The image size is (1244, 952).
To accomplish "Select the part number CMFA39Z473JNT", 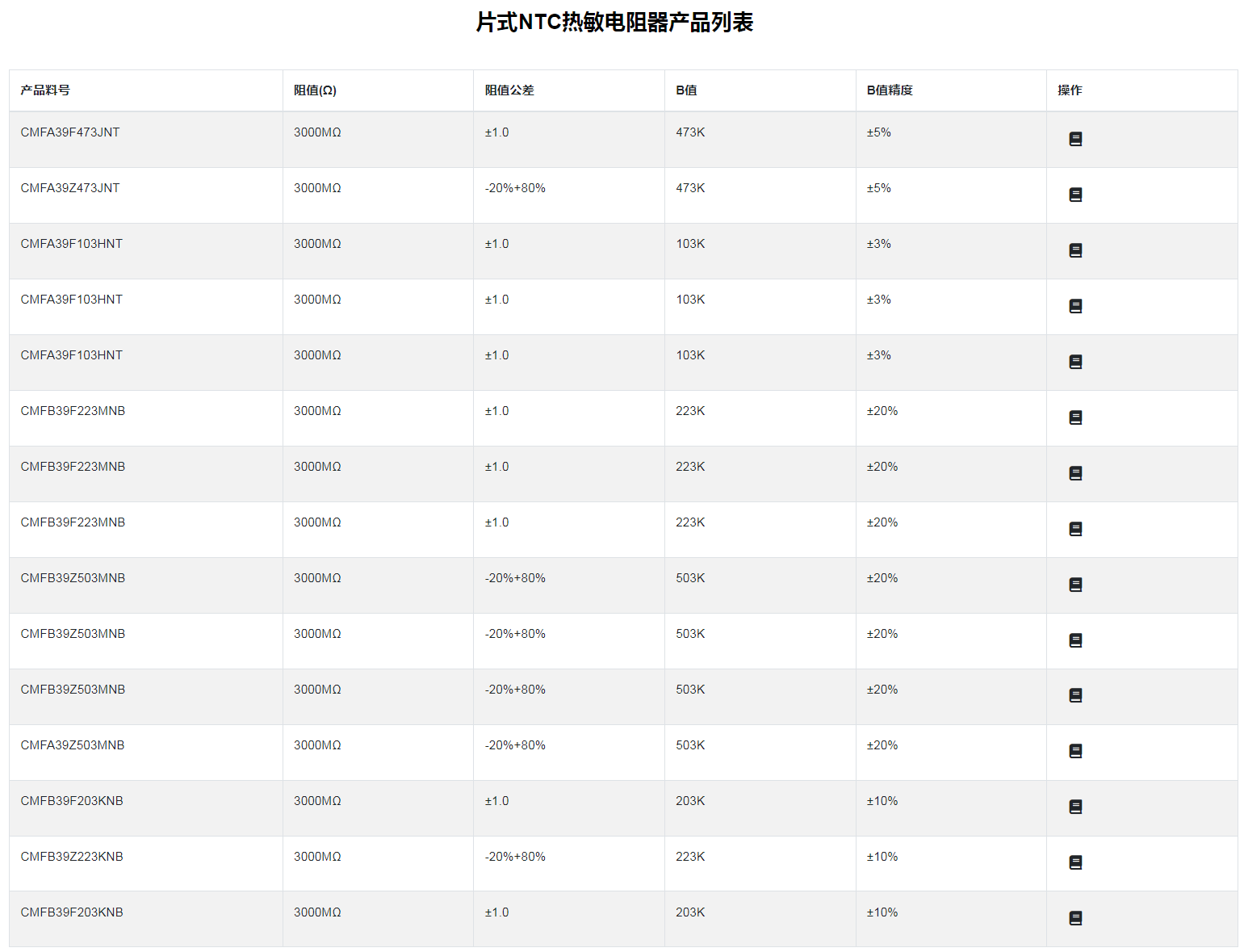I will (x=70, y=188).
